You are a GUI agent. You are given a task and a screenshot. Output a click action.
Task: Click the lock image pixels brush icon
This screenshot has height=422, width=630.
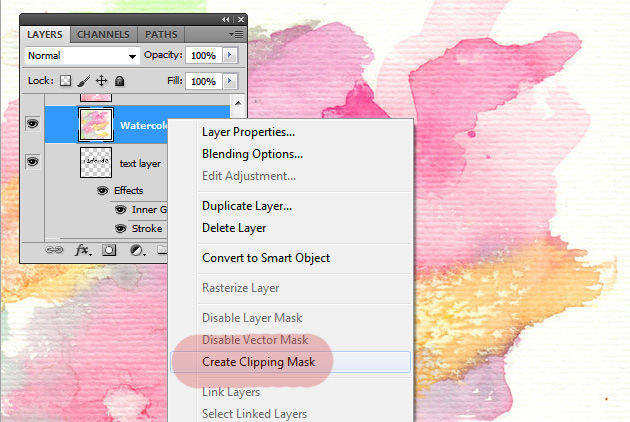point(86,81)
